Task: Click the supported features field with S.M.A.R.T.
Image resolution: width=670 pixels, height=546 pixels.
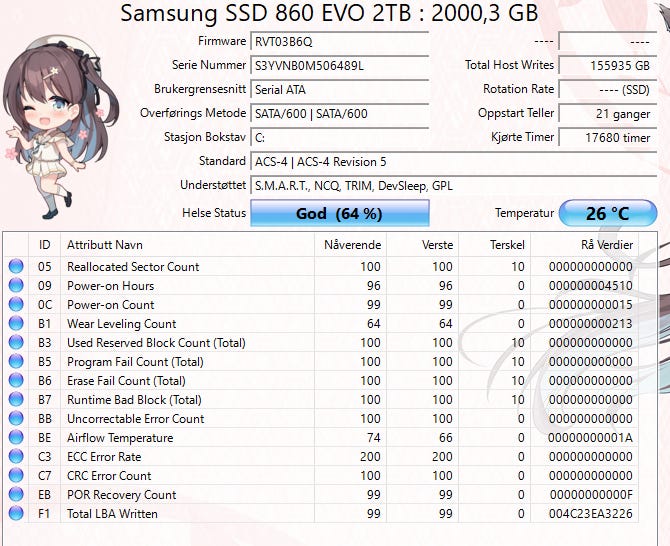Action: (x=454, y=186)
